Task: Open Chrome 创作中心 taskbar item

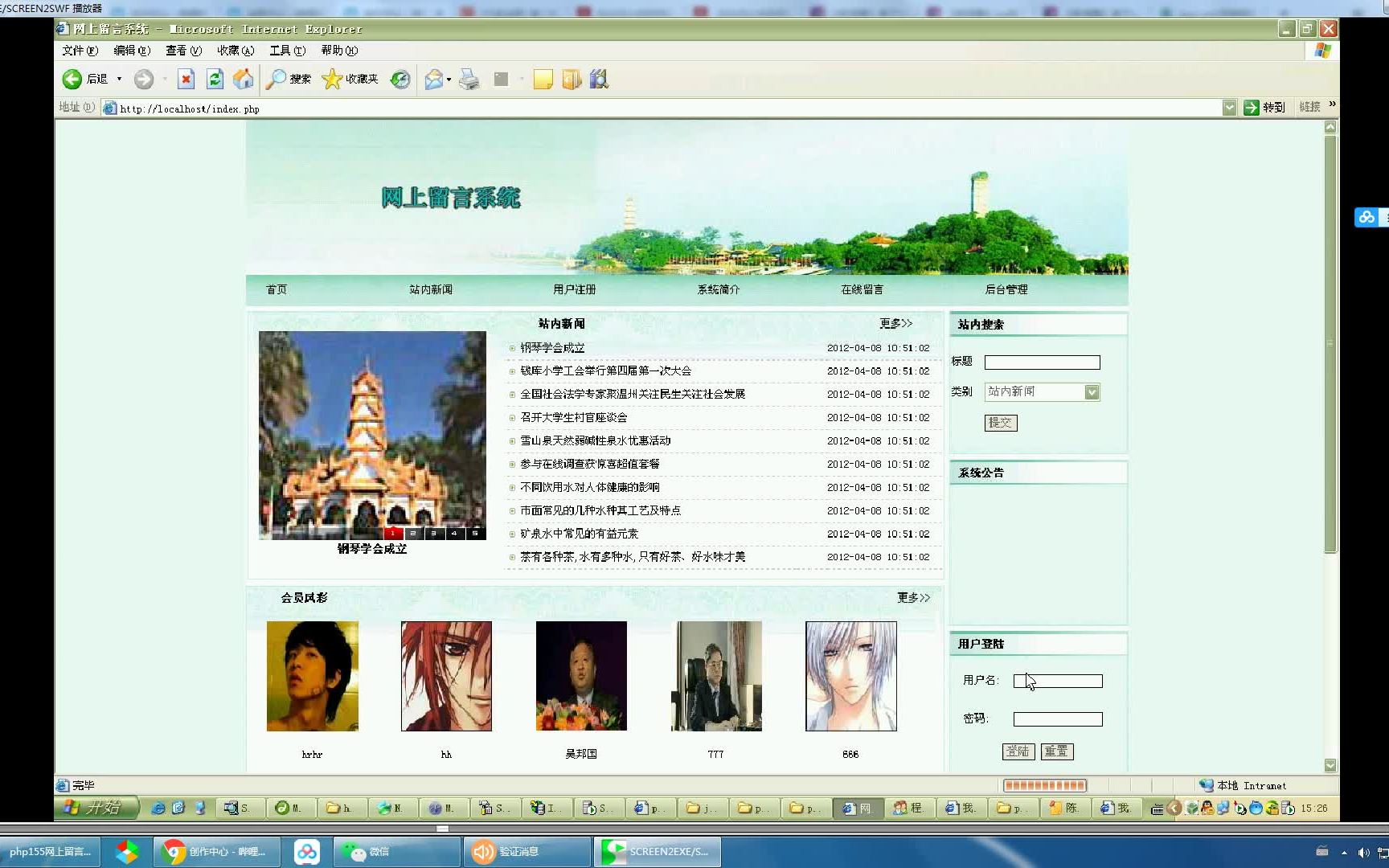Action: [217, 851]
